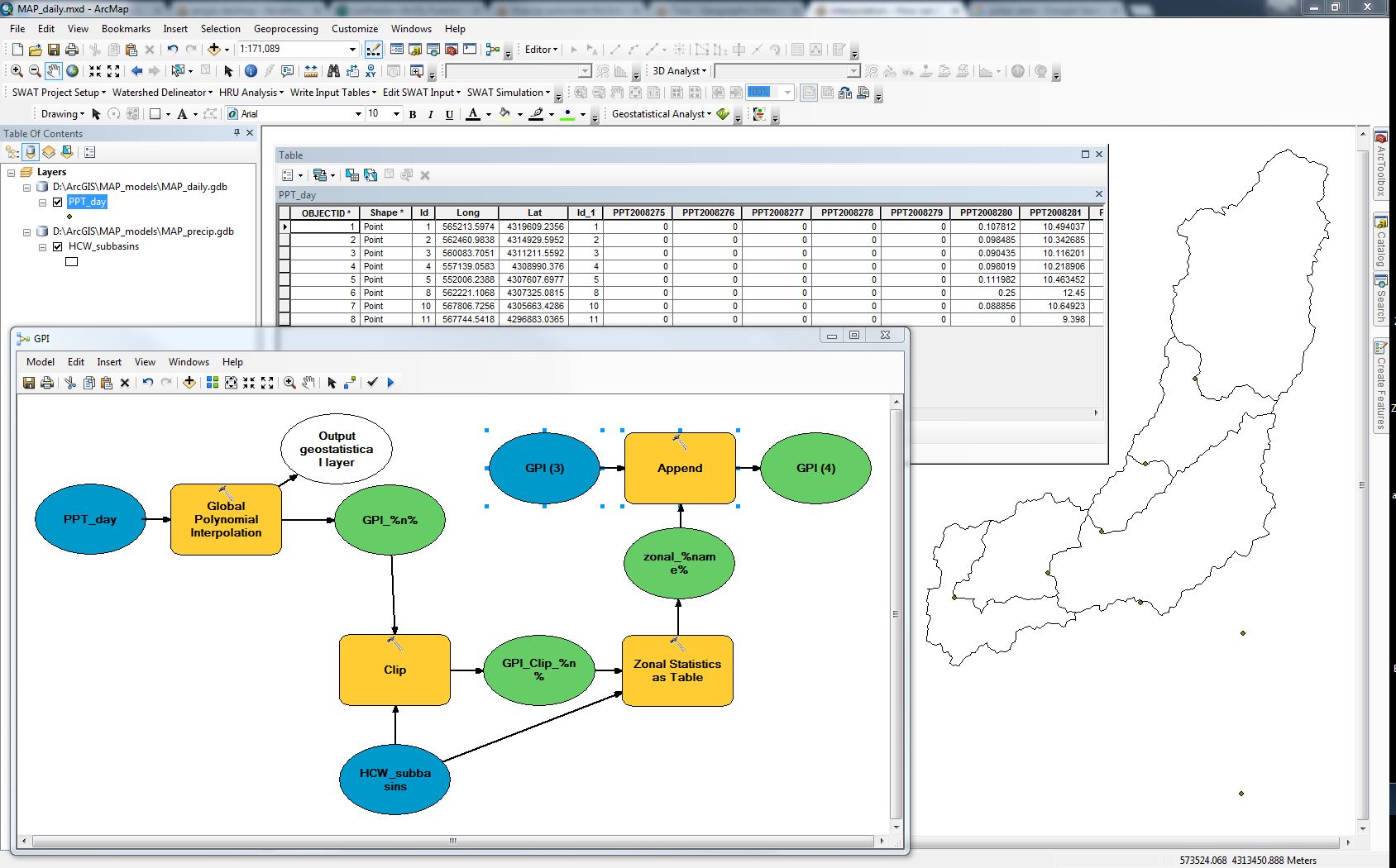
Task: Open the Selection menu
Action: click(x=221, y=29)
